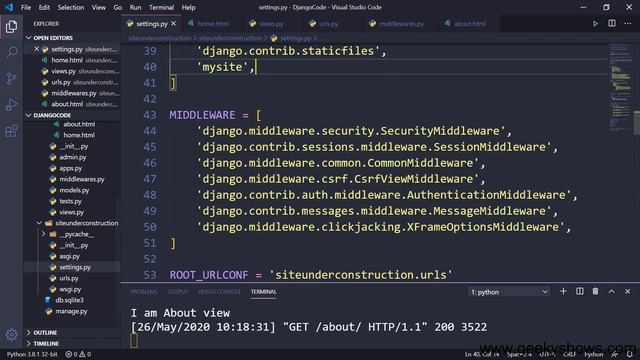
Task: Open models.py in the explorer tree
Action: 74,190
